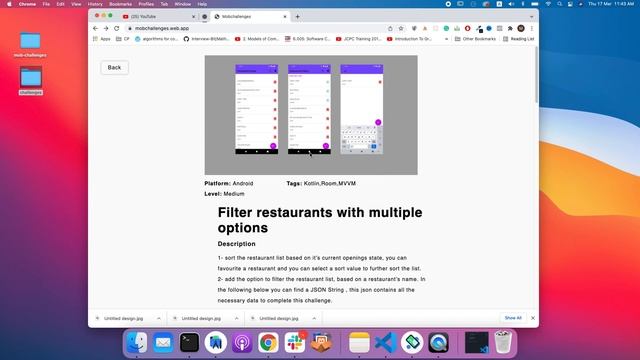Open the 6.005: Software C... bookmark
Viewport: 640px width, 360px height.
(x=307, y=39)
